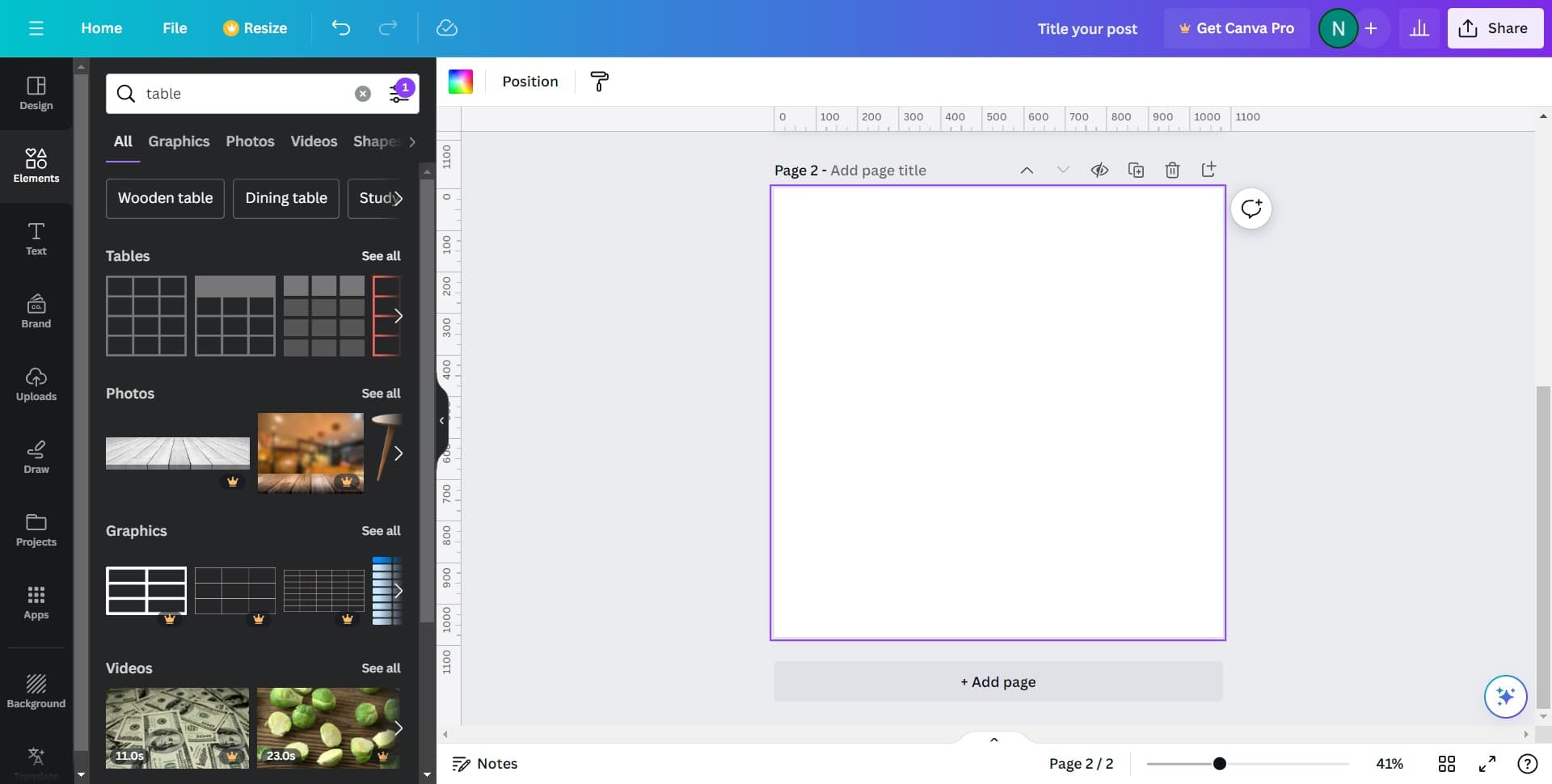This screenshot has width=1552, height=784.
Task: Open the File menu
Action: click(175, 28)
